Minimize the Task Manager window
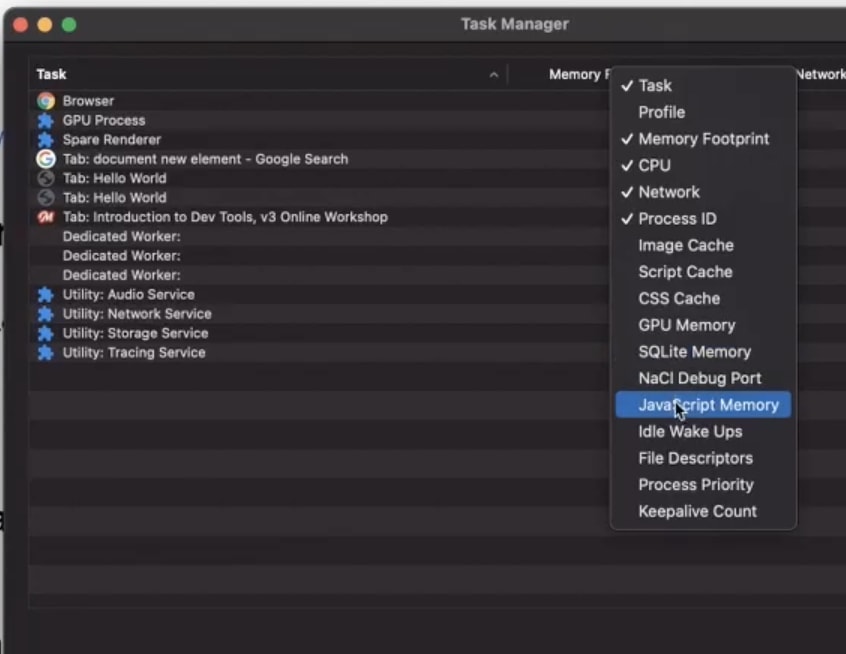Screen dimensions: 846x654 (x=45, y=25)
